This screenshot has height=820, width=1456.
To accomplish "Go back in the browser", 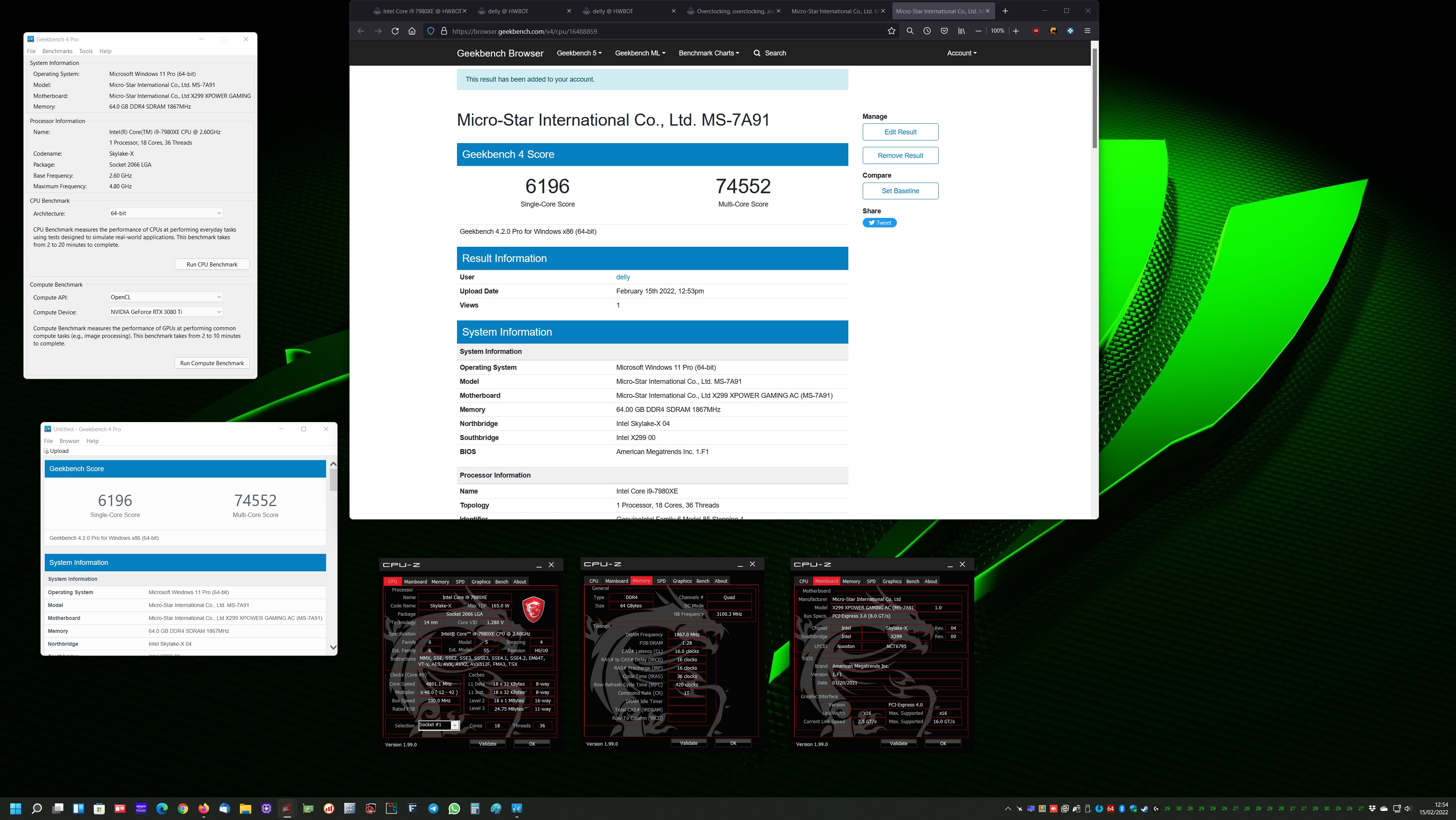I will coord(361,31).
